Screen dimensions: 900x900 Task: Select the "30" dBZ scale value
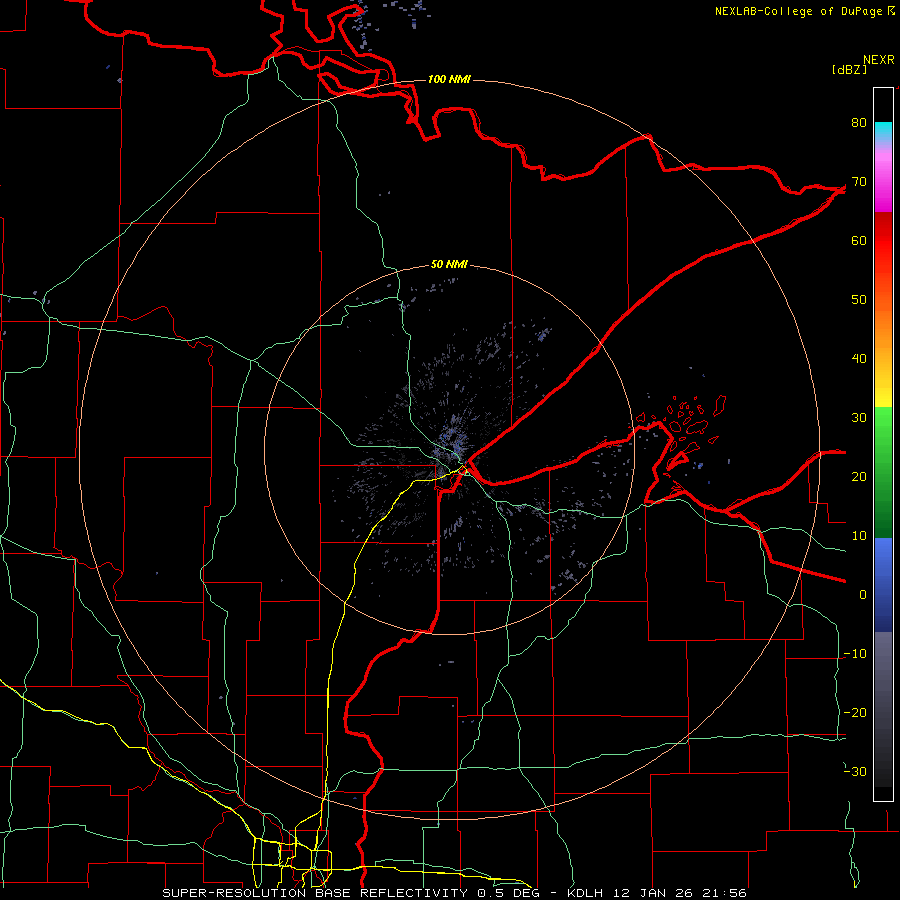pos(859,418)
